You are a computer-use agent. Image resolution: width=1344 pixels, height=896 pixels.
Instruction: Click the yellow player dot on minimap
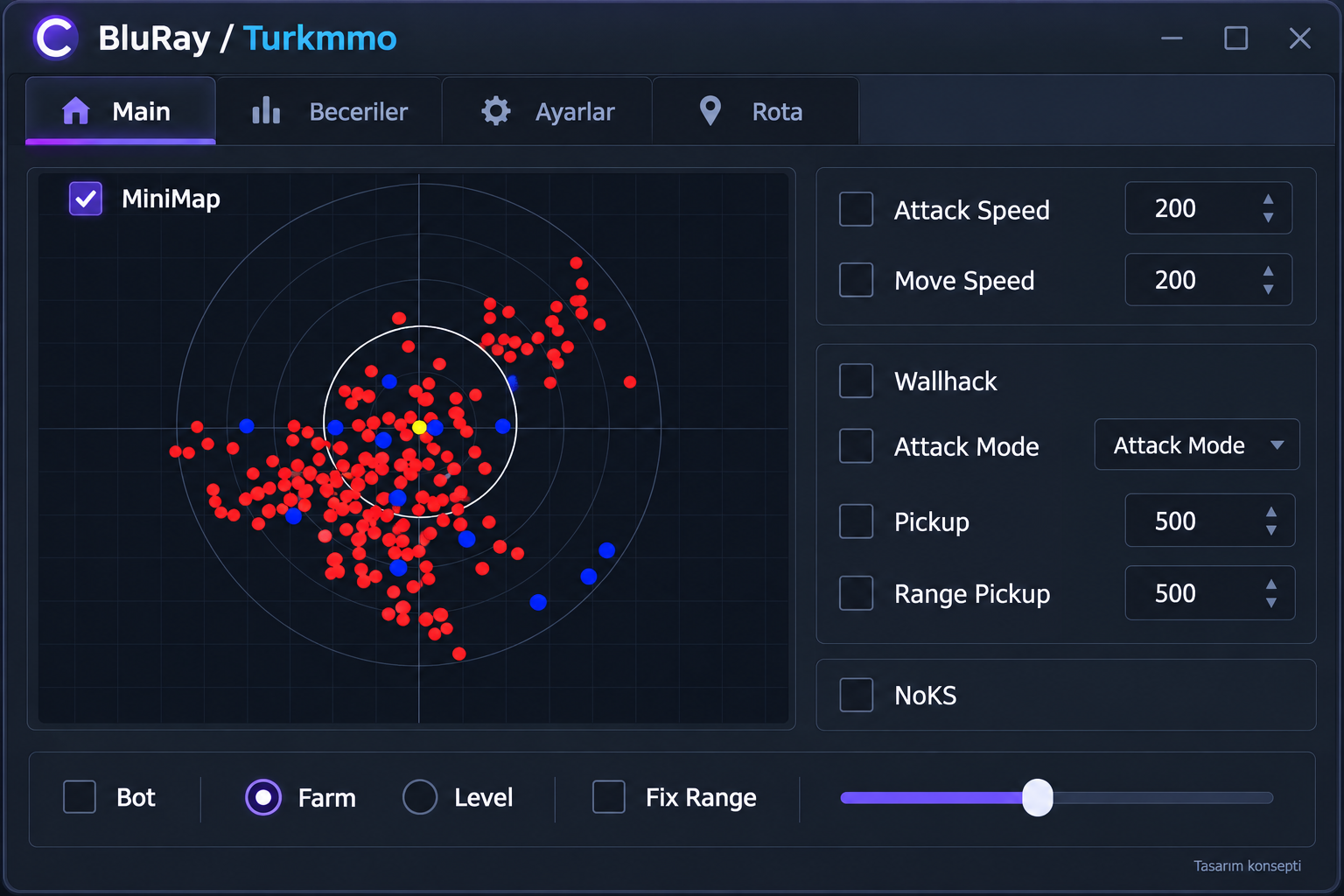pos(419,427)
